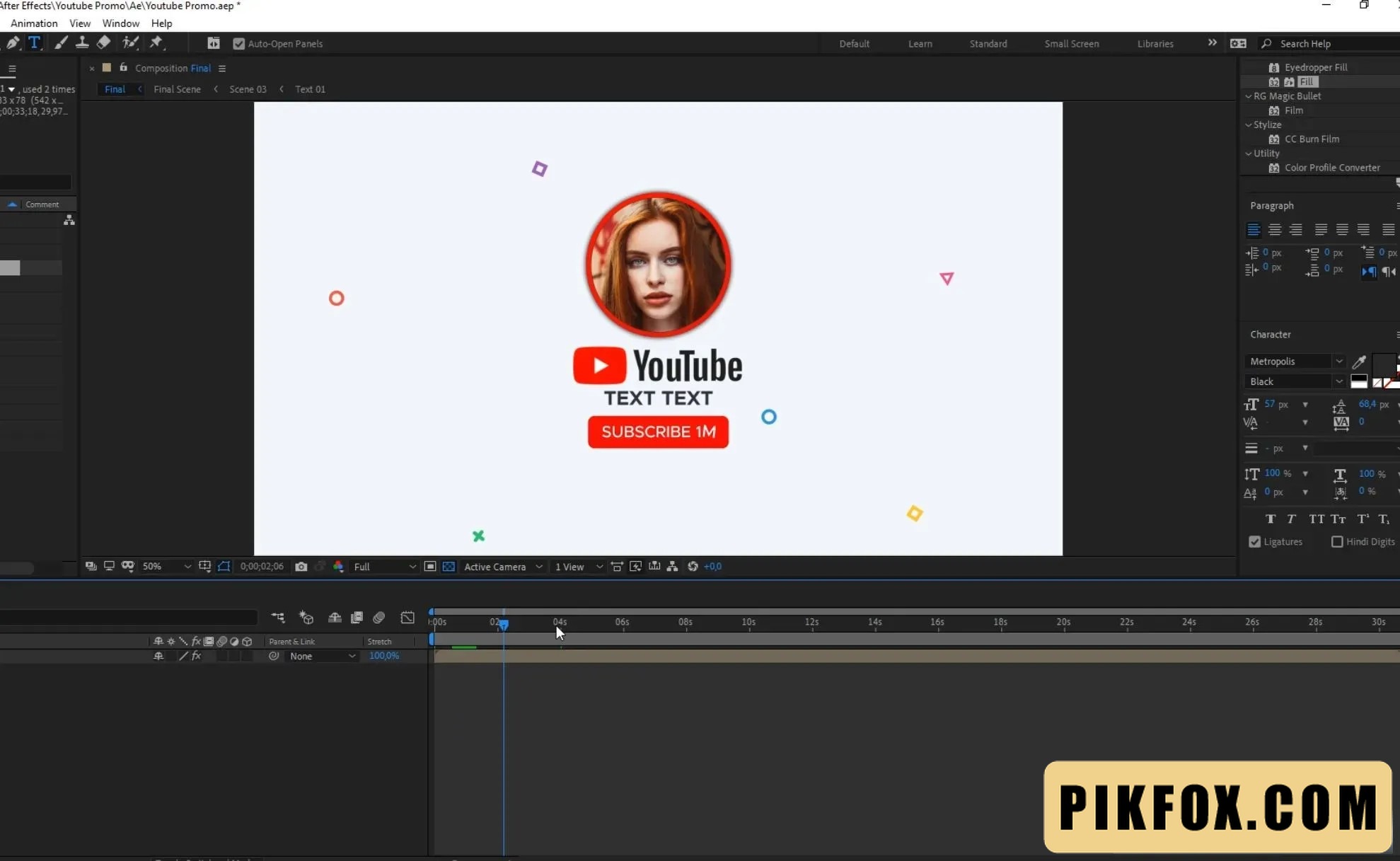Viewport: 1400px width, 861px height.
Task: Collapse RG Magic Bullet effects group
Action: pos(1249,96)
